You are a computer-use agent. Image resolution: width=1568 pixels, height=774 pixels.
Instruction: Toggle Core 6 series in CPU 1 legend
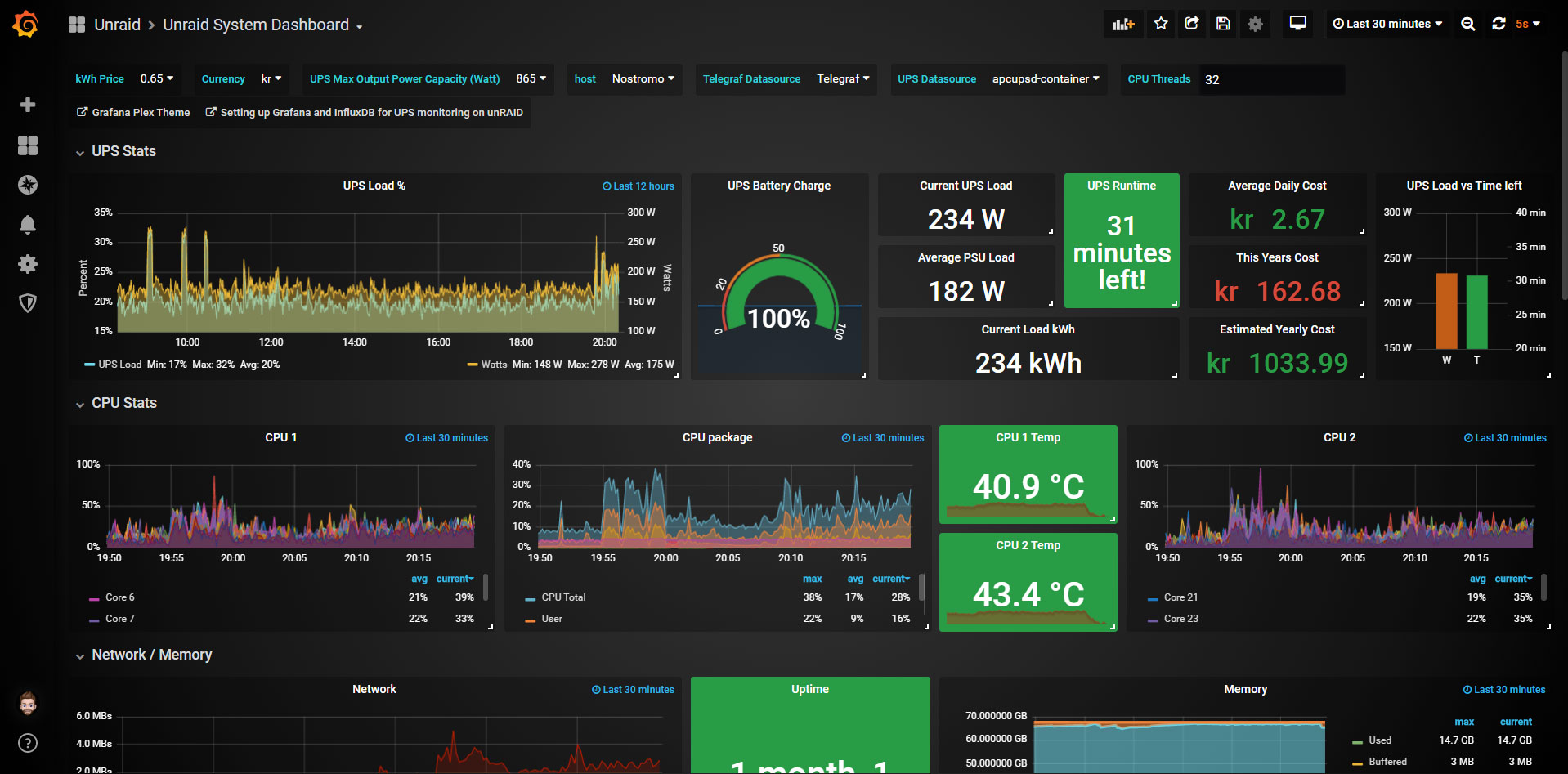point(119,597)
